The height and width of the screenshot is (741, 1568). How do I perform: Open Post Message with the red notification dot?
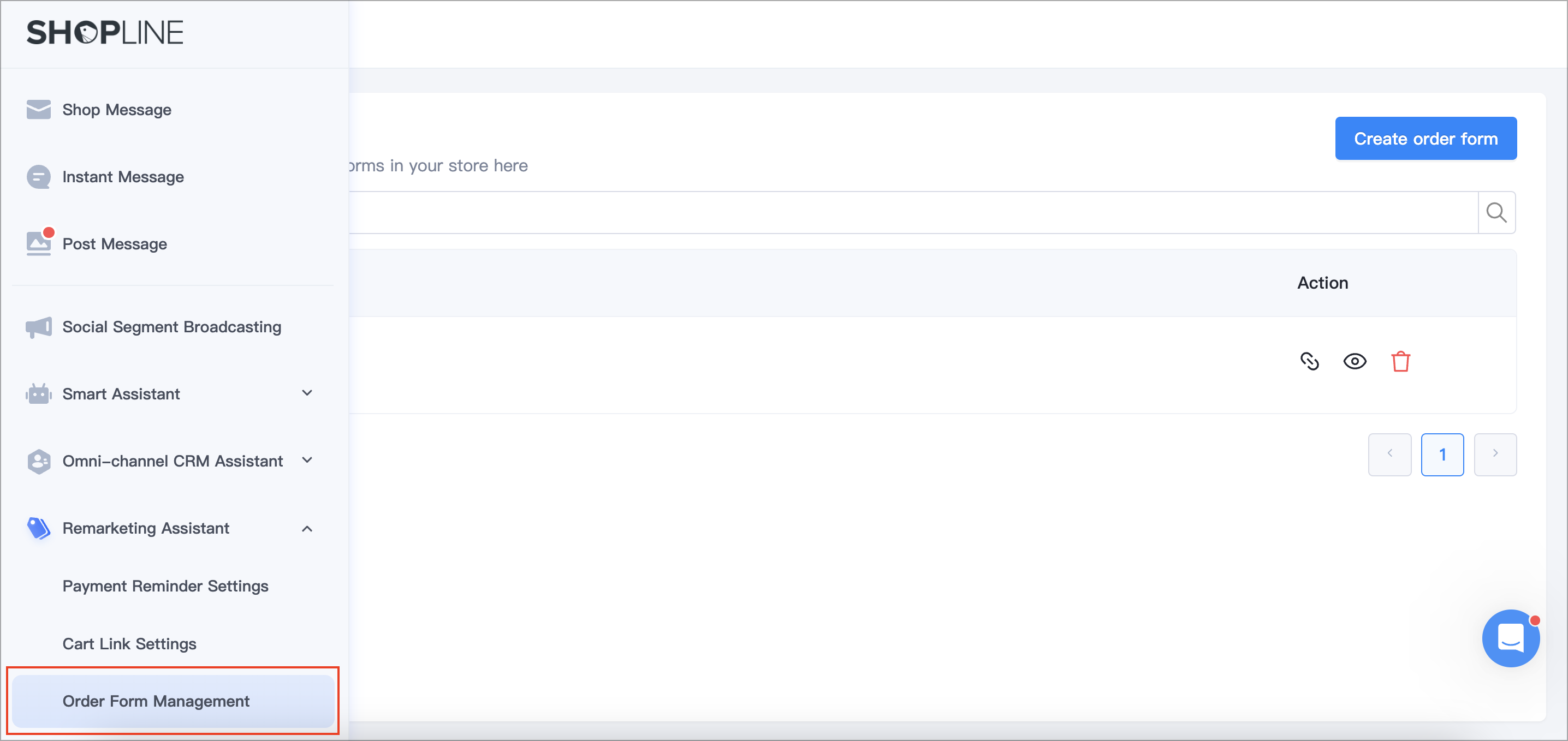(38, 243)
